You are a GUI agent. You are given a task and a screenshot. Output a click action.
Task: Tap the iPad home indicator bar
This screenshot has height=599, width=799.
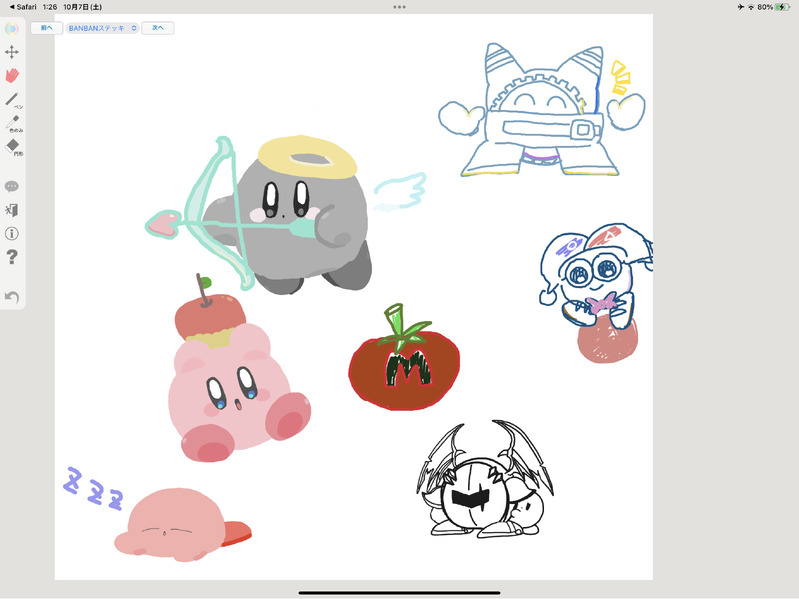point(400,593)
